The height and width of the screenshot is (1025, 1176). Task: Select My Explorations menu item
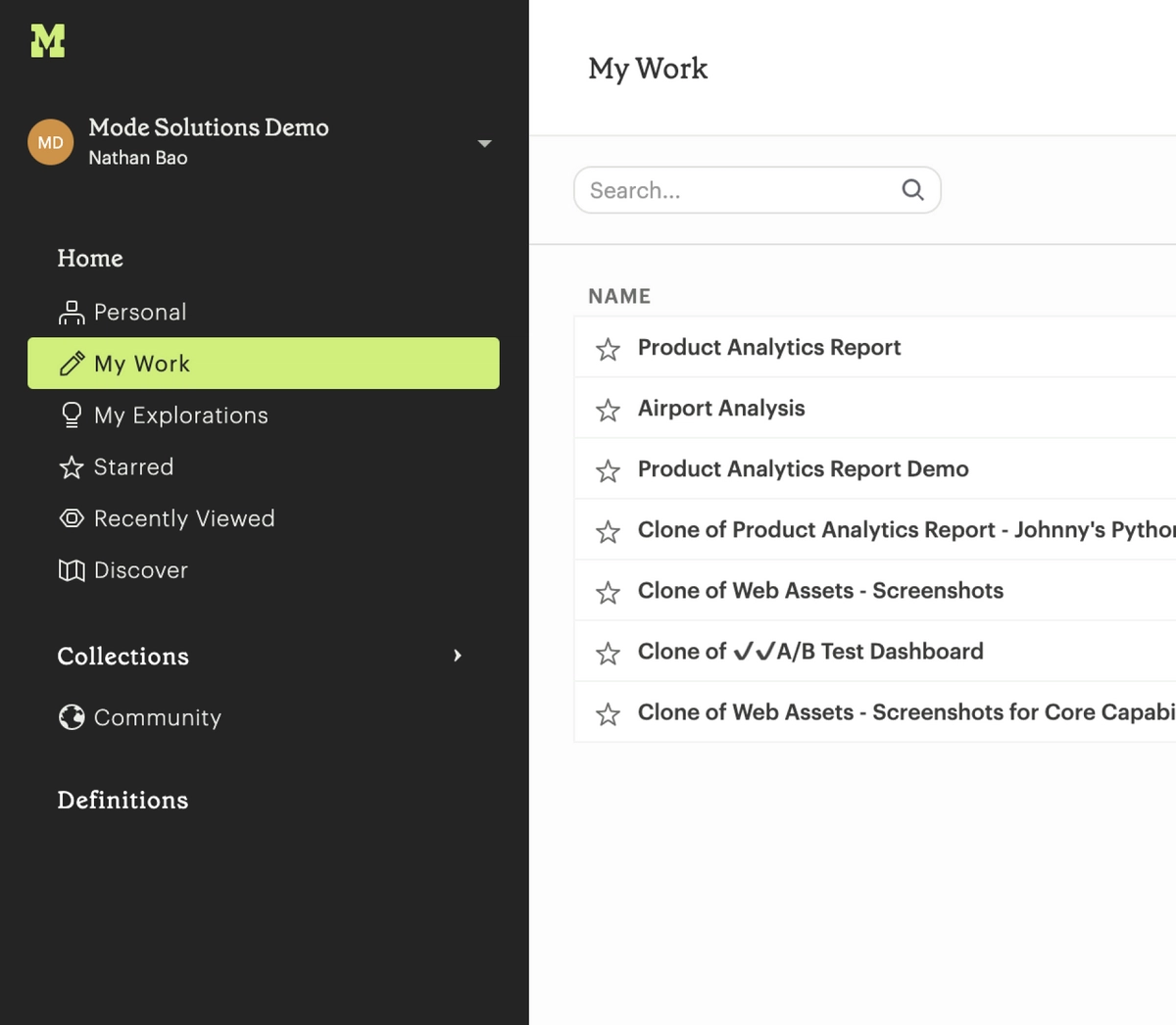pos(180,415)
